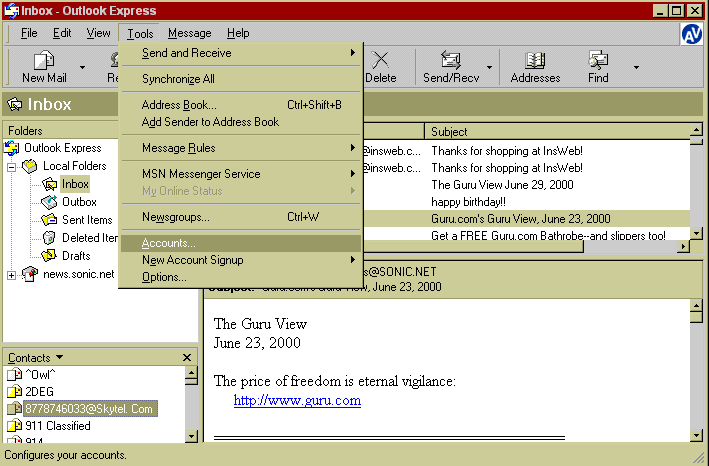Image resolution: width=709 pixels, height=466 pixels.
Task: Choose Newsgroups... from Tools menu
Action: (x=241, y=217)
